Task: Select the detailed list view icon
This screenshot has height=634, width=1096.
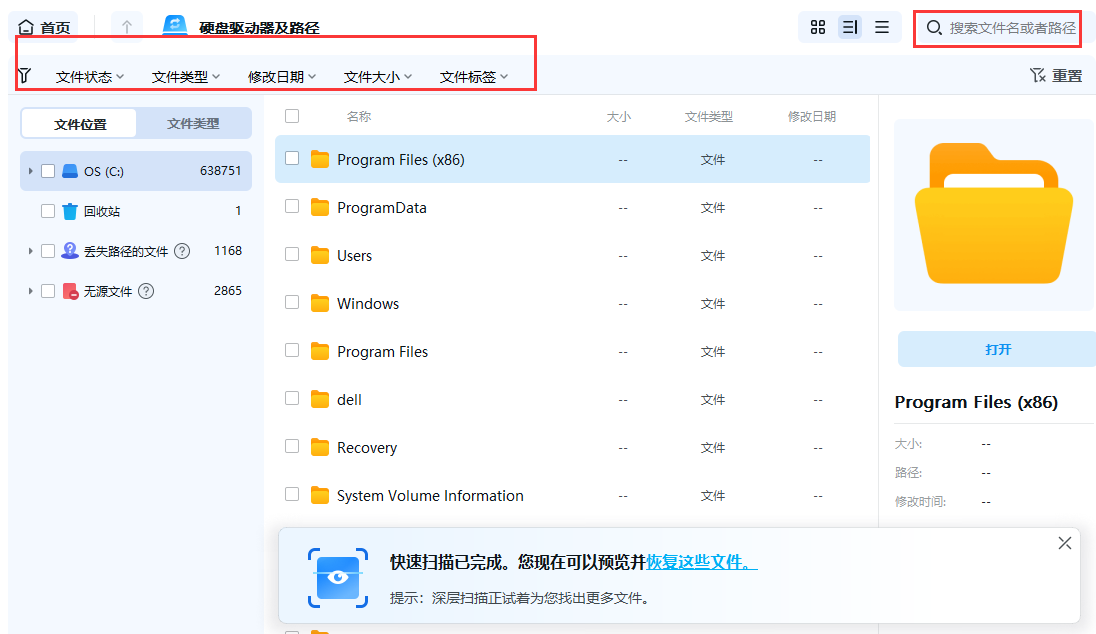Action: (x=850, y=27)
